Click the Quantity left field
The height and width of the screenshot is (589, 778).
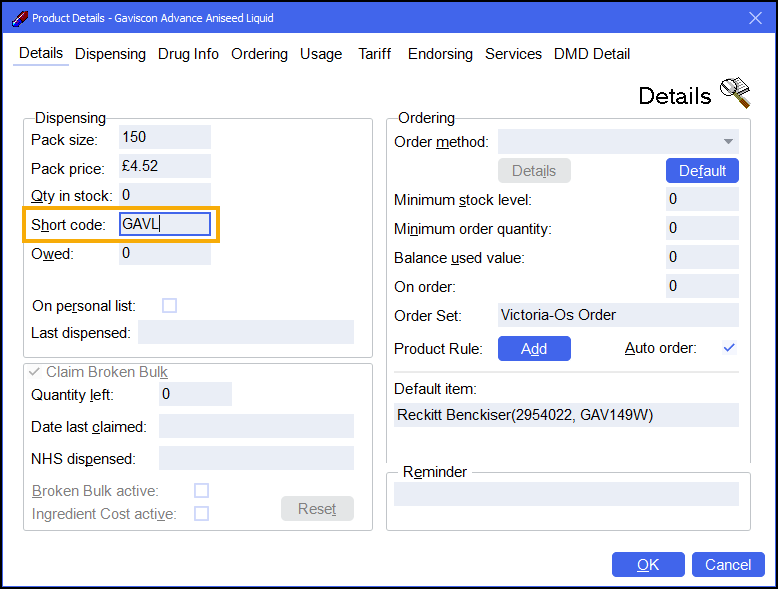pyautogui.click(x=195, y=394)
